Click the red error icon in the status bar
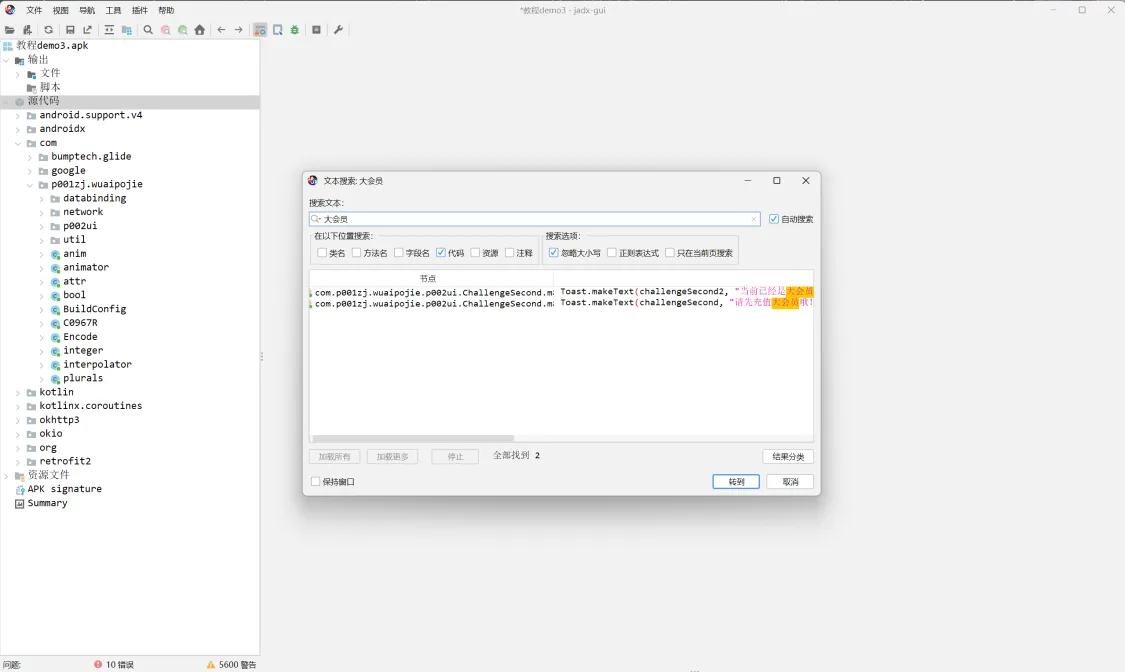1125x672 pixels. click(98, 664)
